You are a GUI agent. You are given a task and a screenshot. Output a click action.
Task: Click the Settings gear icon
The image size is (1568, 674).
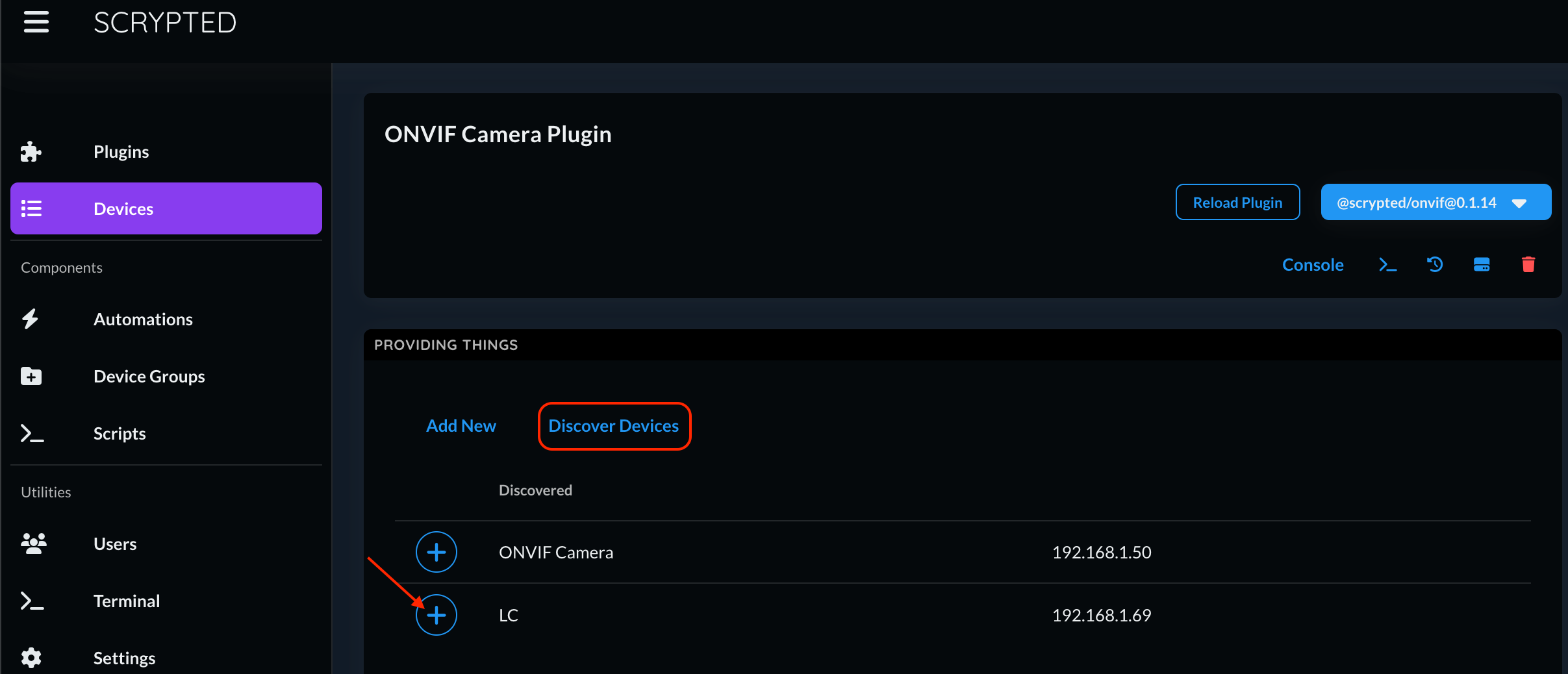coord(31,658)
